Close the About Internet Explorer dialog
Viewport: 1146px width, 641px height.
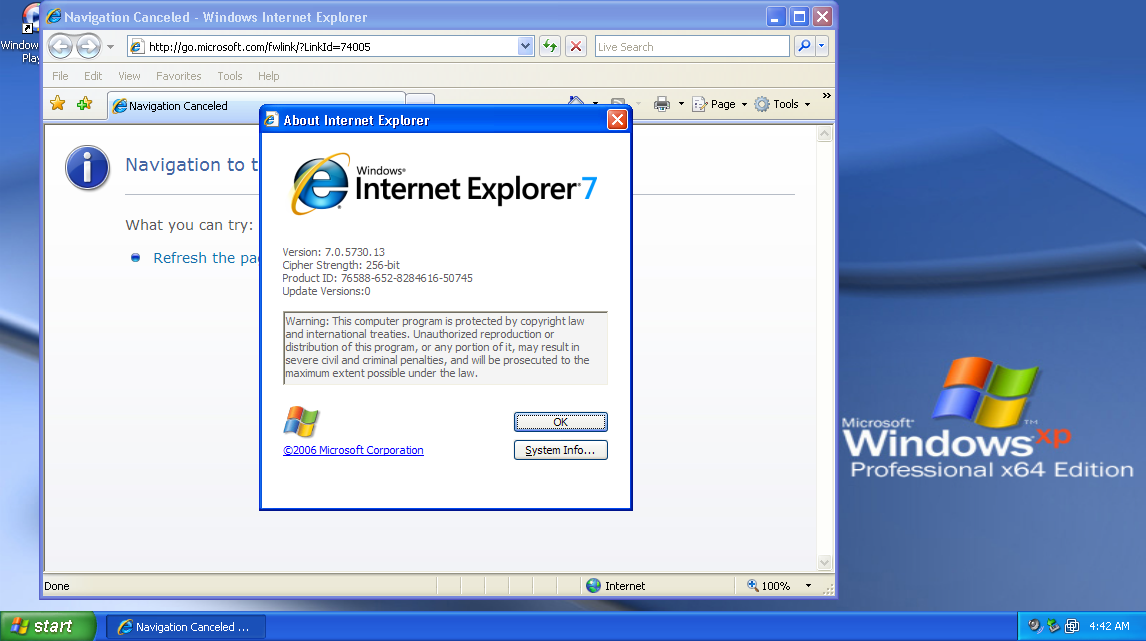pos(618,120)
